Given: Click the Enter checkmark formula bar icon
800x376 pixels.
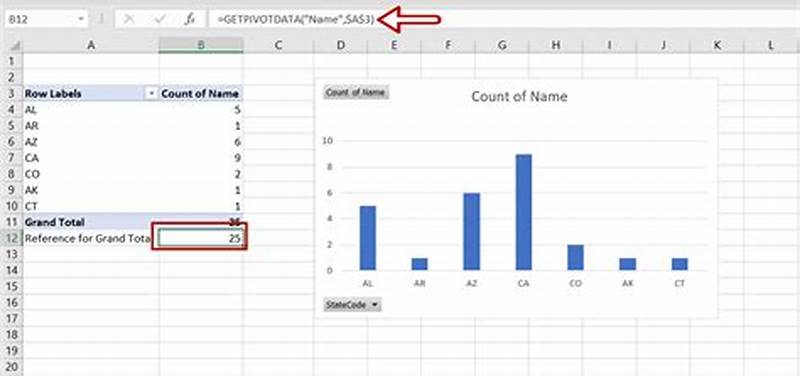Looking at the screenshot, I should (161, 19).
